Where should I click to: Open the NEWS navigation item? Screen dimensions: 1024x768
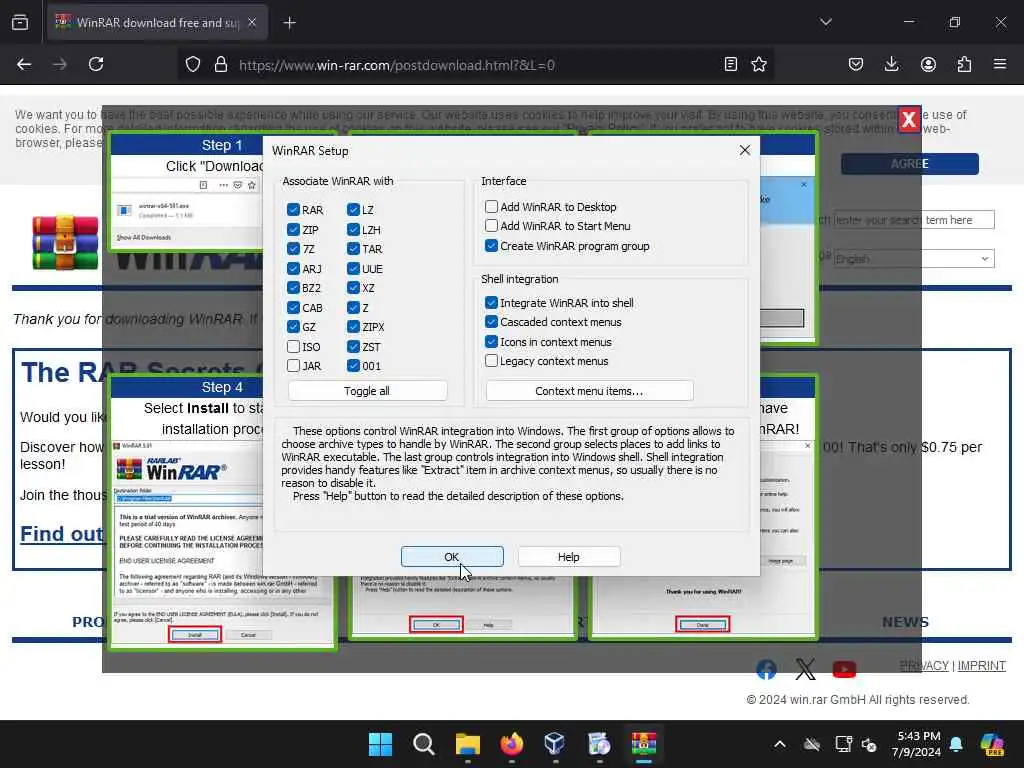(x=905, y=622)
